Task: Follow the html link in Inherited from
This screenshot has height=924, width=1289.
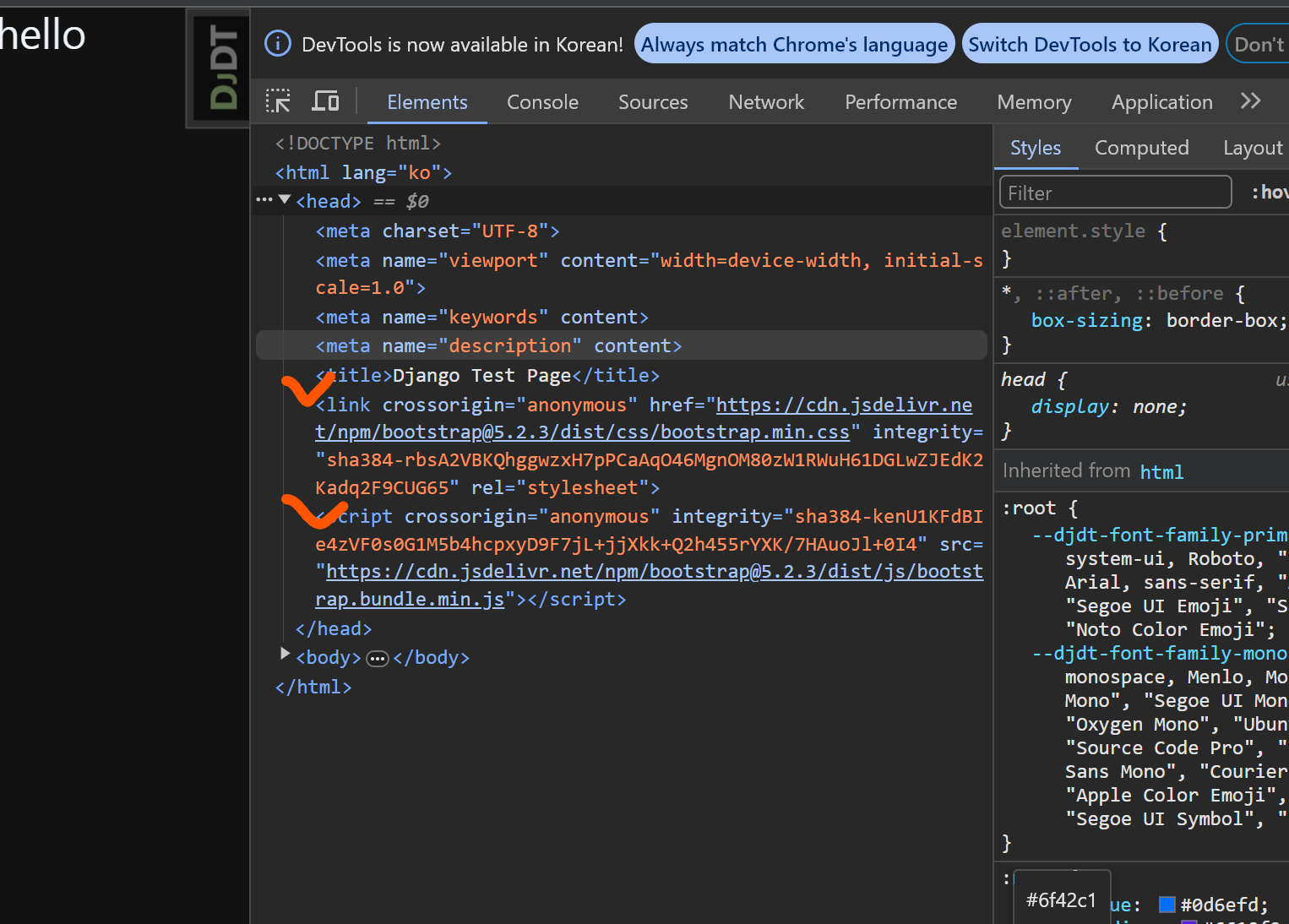Action: (1161, 471)
